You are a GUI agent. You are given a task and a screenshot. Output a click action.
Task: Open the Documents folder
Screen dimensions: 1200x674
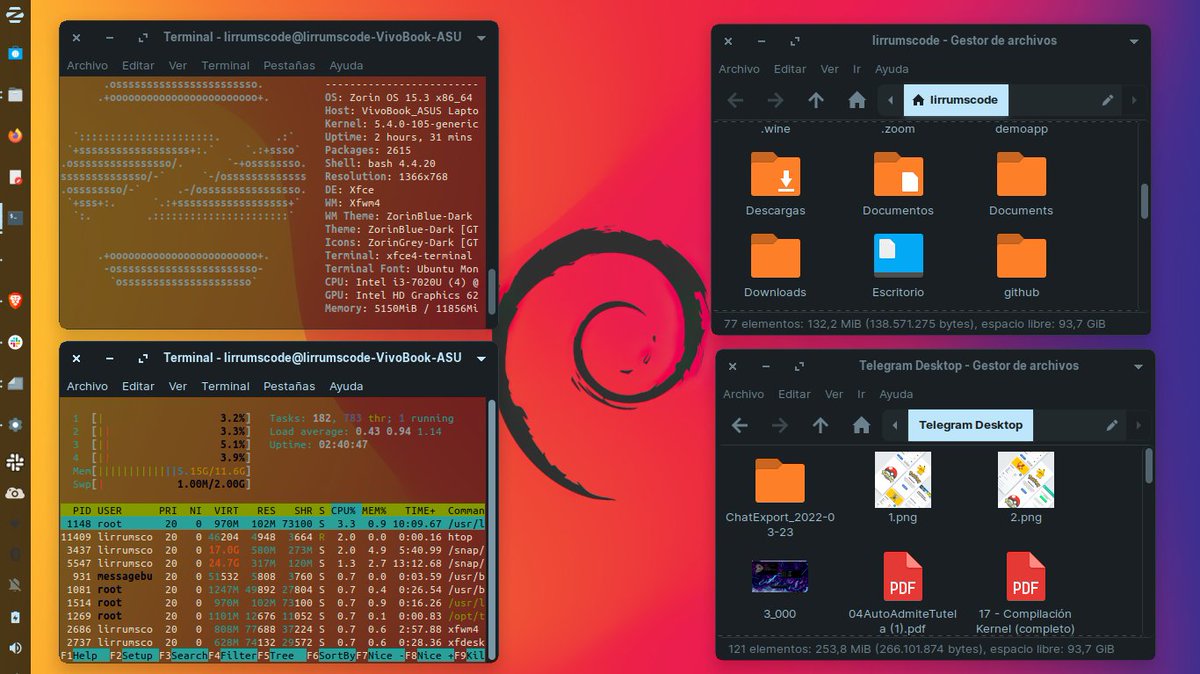pyautogui.click(x=1021, y=185)
